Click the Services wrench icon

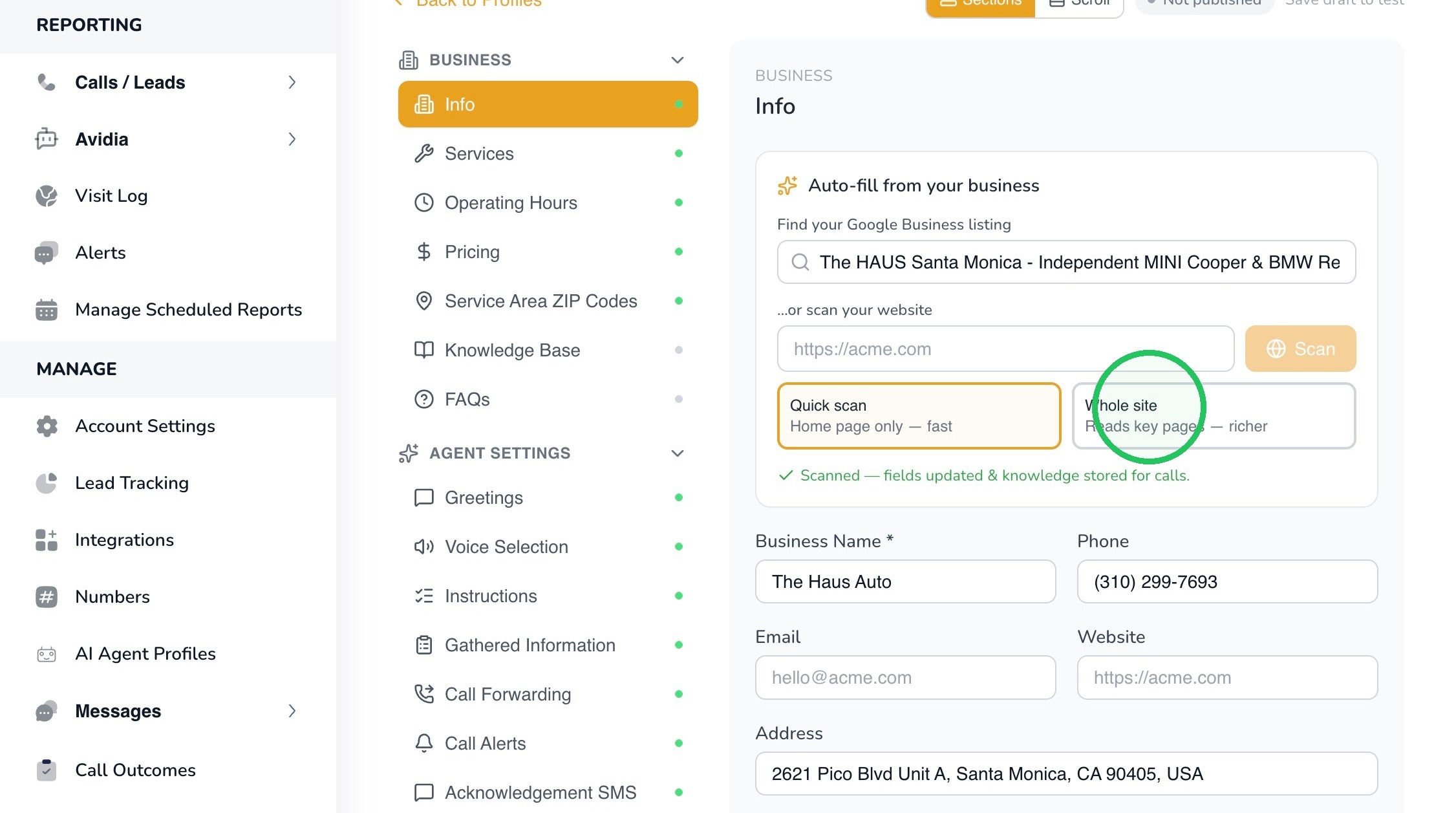(x=423, y=153)
